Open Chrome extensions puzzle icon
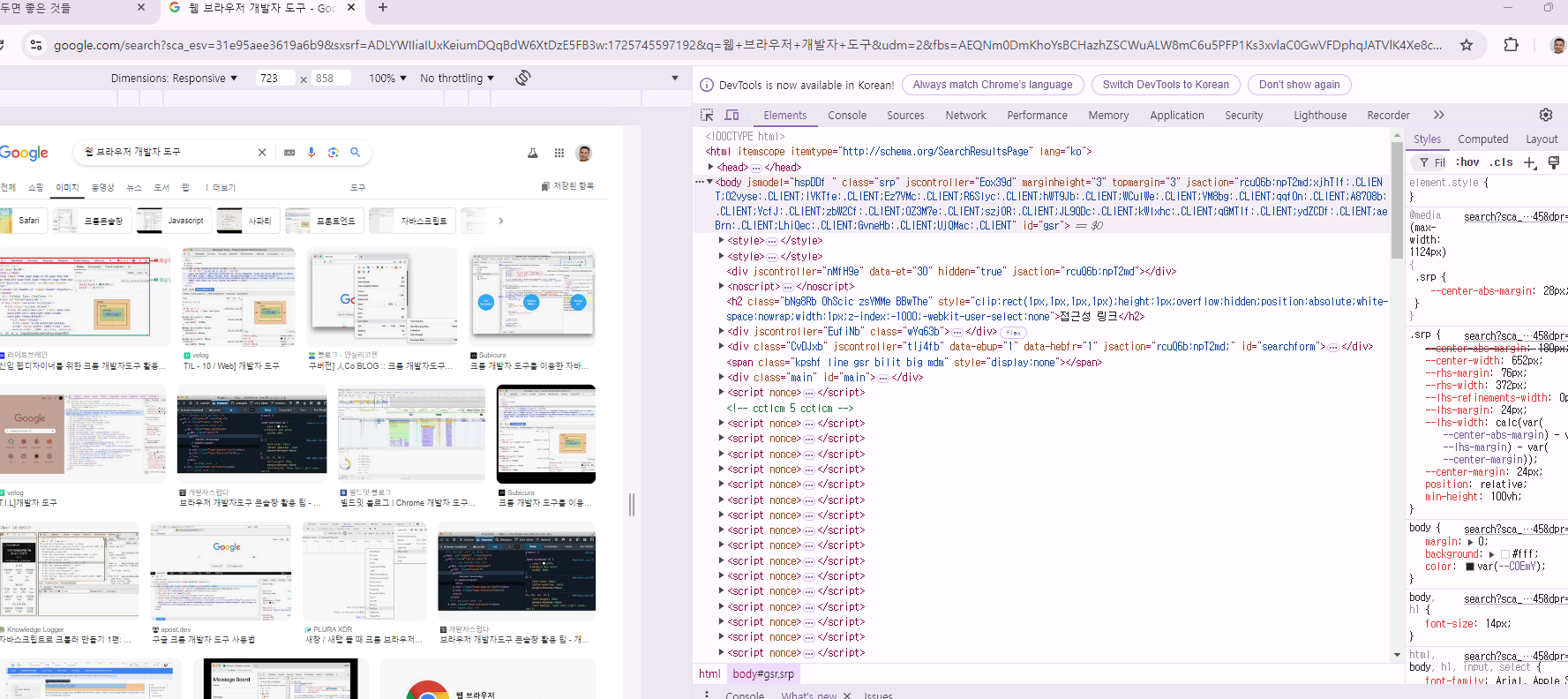Screen dimensions: 1568x699 pos(1511,44)
